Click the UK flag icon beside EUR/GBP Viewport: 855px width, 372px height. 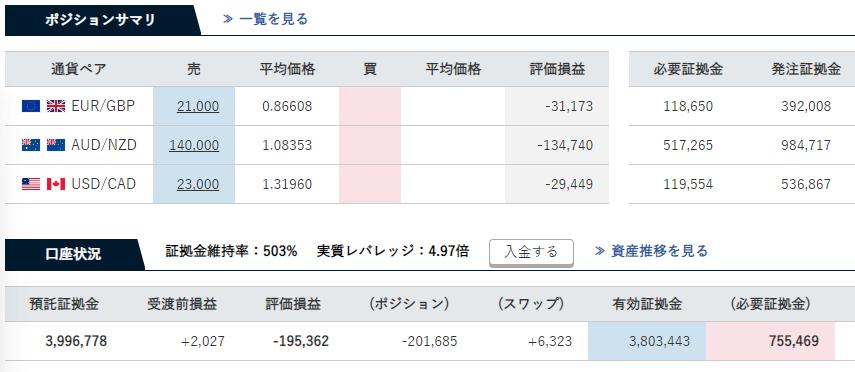point(56,106)
